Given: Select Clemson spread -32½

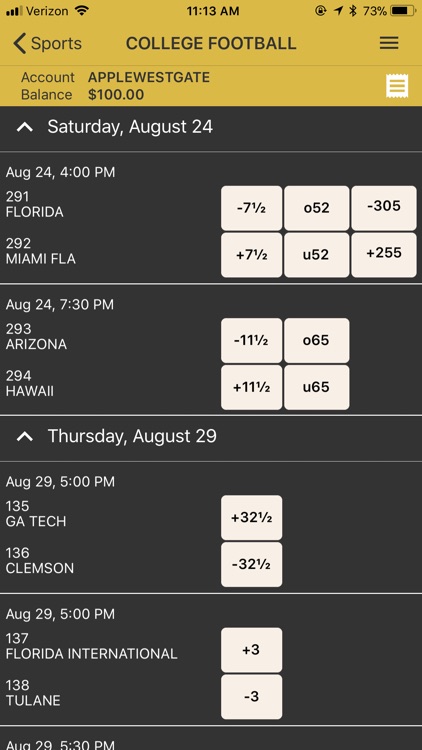Looking at the screenshot, I should [x=252, y=564].
